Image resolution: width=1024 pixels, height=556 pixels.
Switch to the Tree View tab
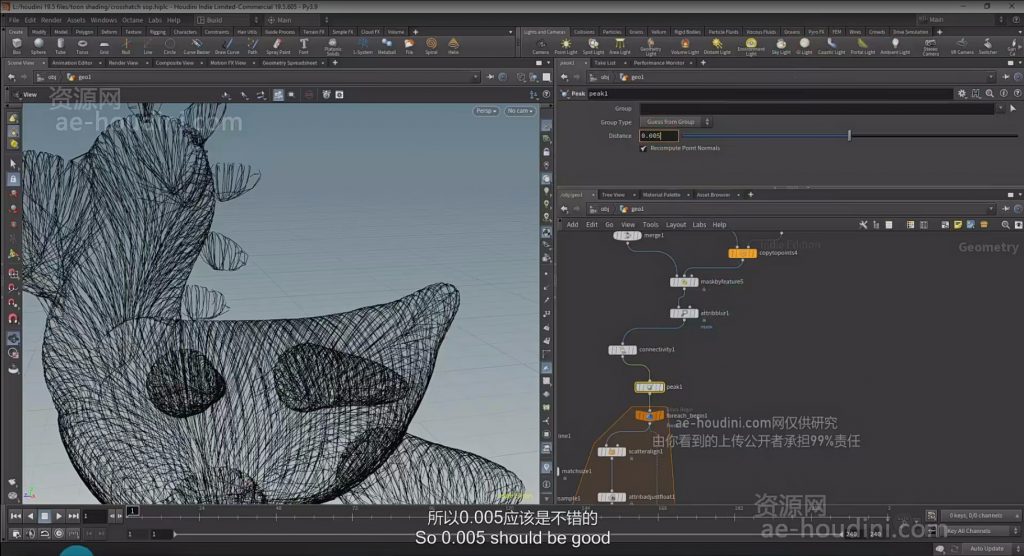coord(613,195)
